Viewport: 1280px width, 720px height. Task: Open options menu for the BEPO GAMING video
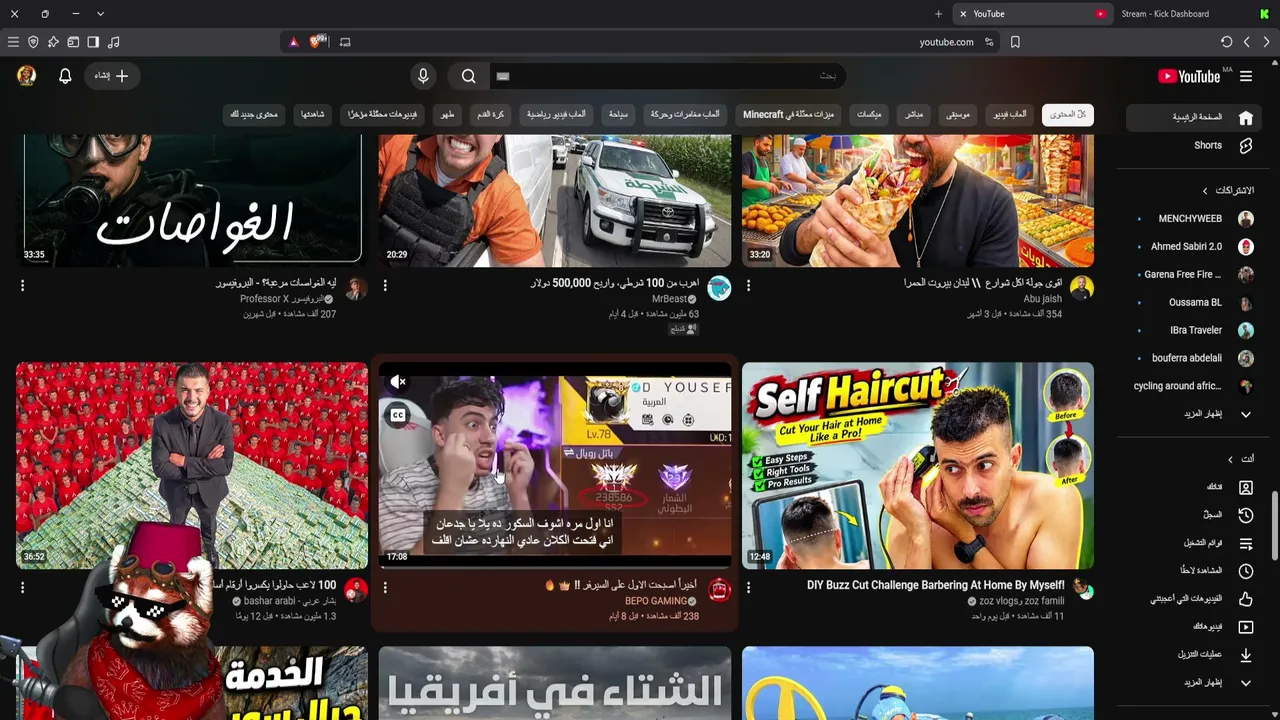click(x=385, y=588)
